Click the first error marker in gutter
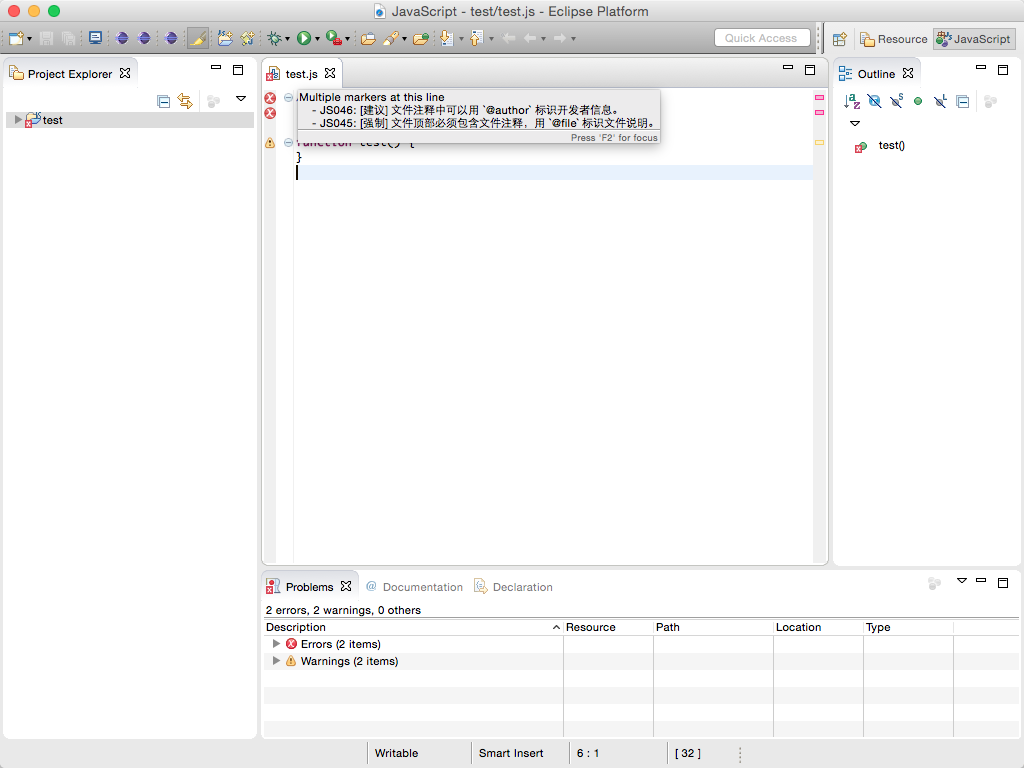The image size is (1024, 768). 270,98
